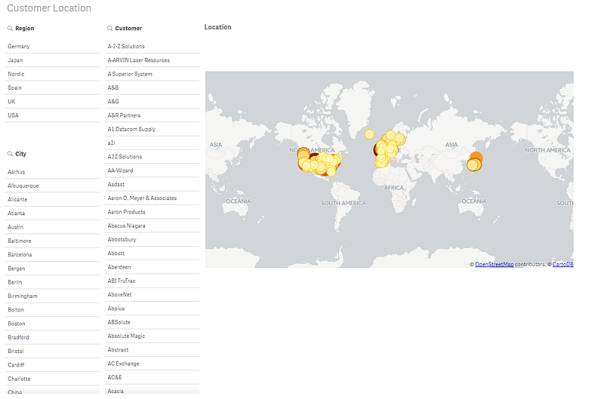Screen dimensions: 604x399
Task: Click the orange bubble over Japan
Action: coord(476,157)
